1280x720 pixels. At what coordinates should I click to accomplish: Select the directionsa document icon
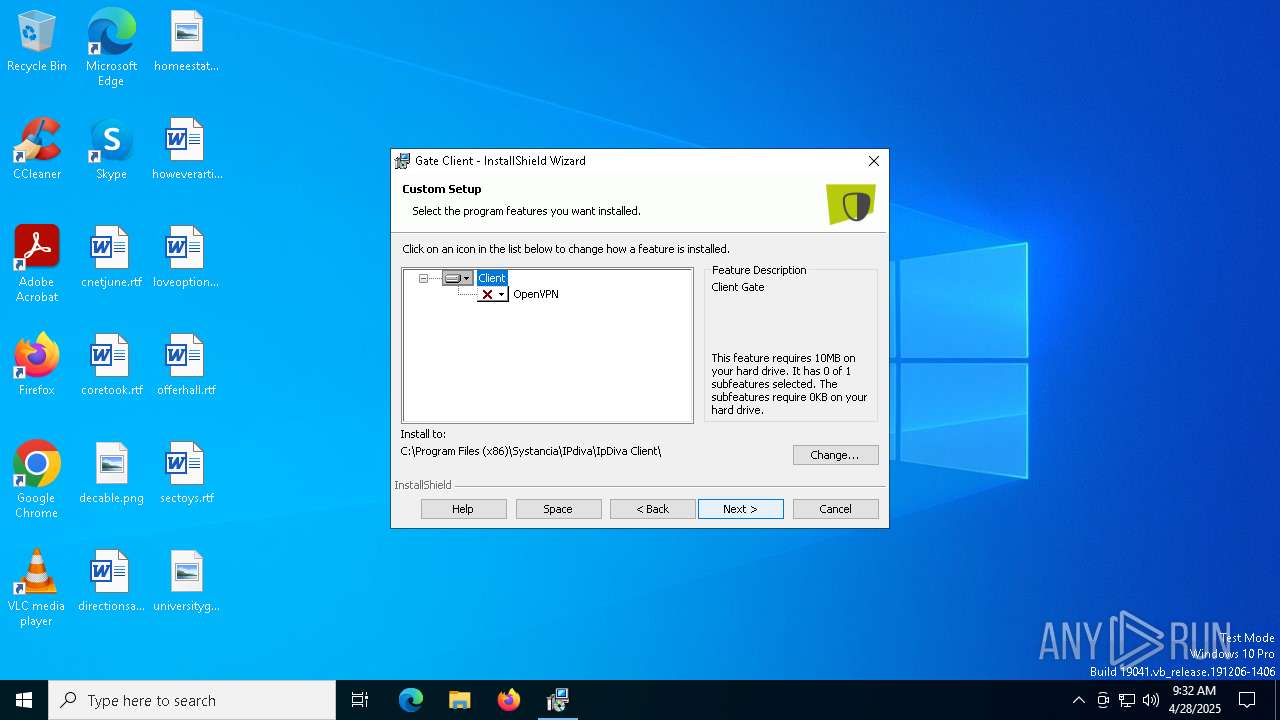click(111, 582)
